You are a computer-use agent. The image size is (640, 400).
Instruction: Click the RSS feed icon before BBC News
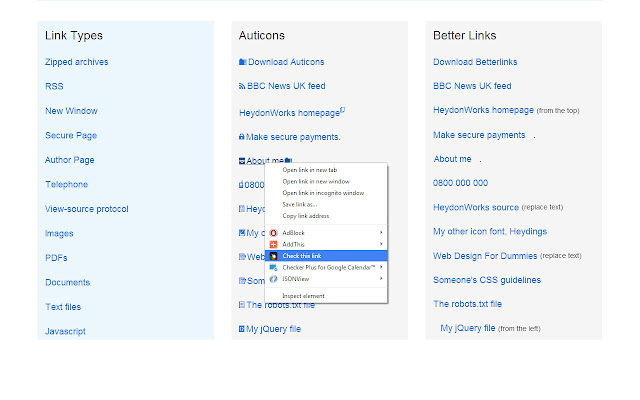click(x=242, y=86)
